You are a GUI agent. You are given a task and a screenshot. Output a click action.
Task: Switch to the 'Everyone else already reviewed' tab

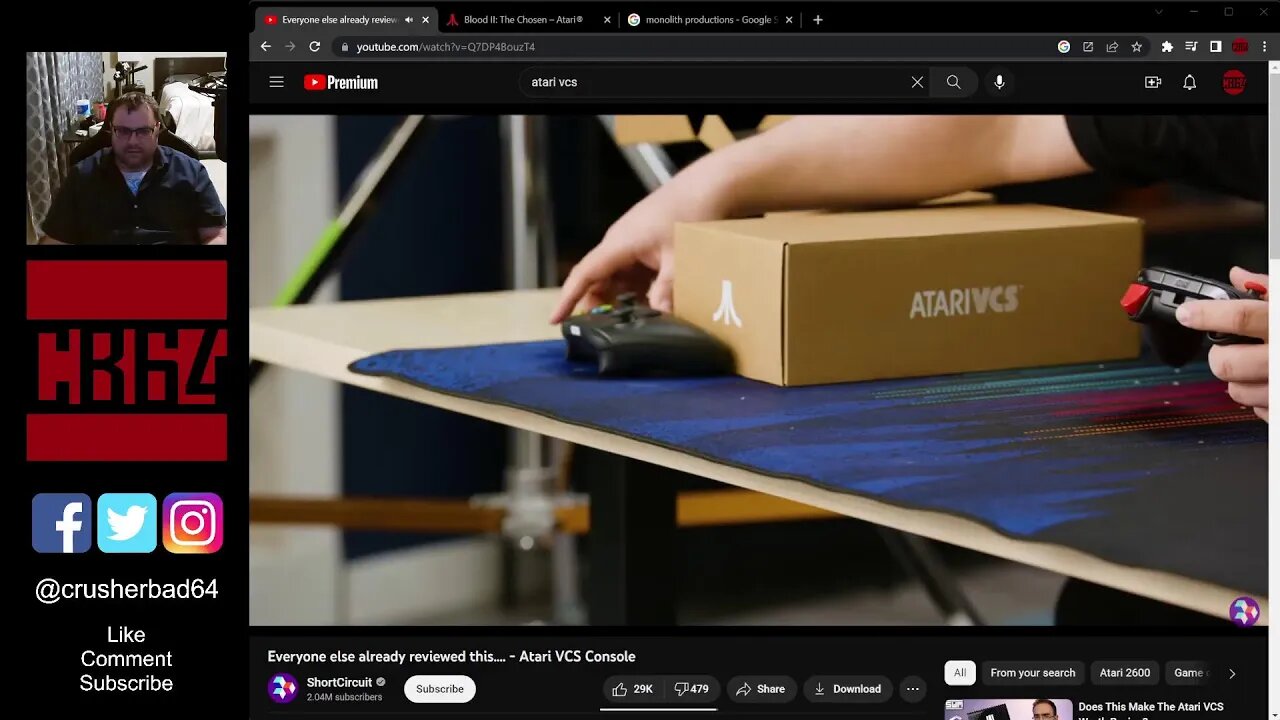(x=347, y=20)
